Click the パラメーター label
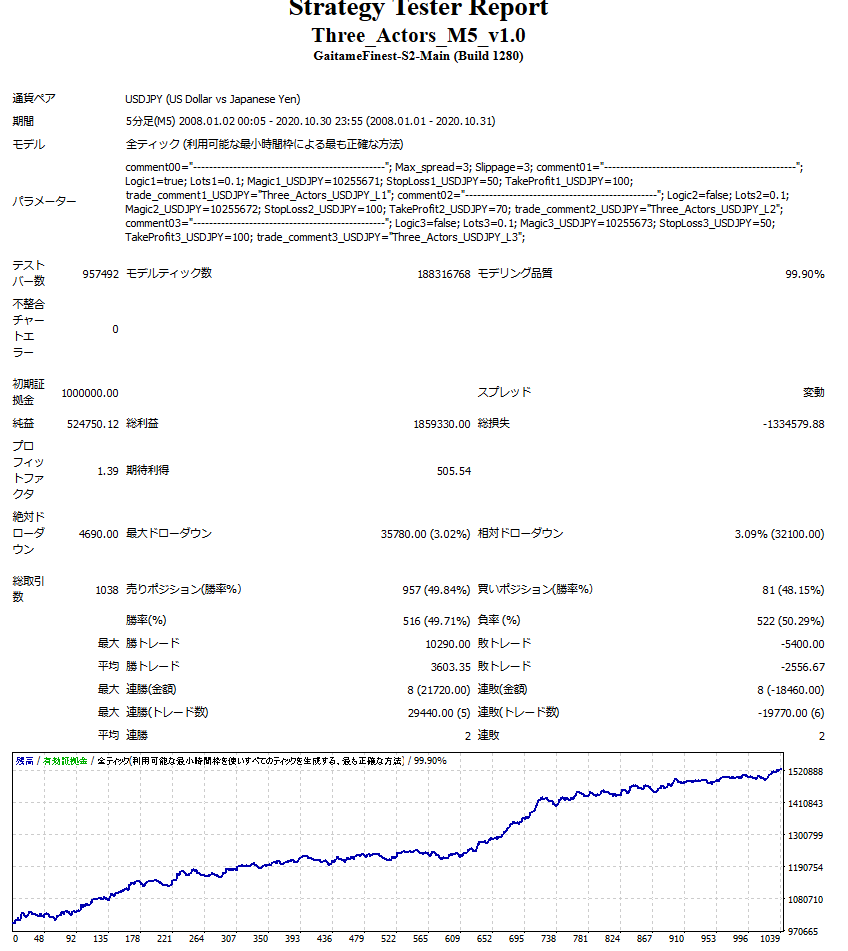848x951 pixels. (44, 201)
